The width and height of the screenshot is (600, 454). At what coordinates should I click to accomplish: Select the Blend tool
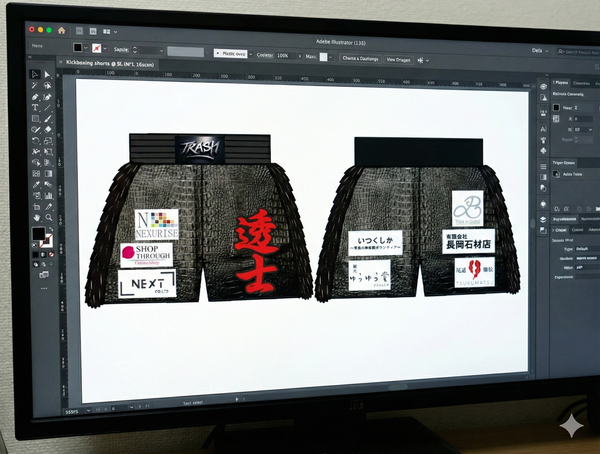[x=49, y=185]
